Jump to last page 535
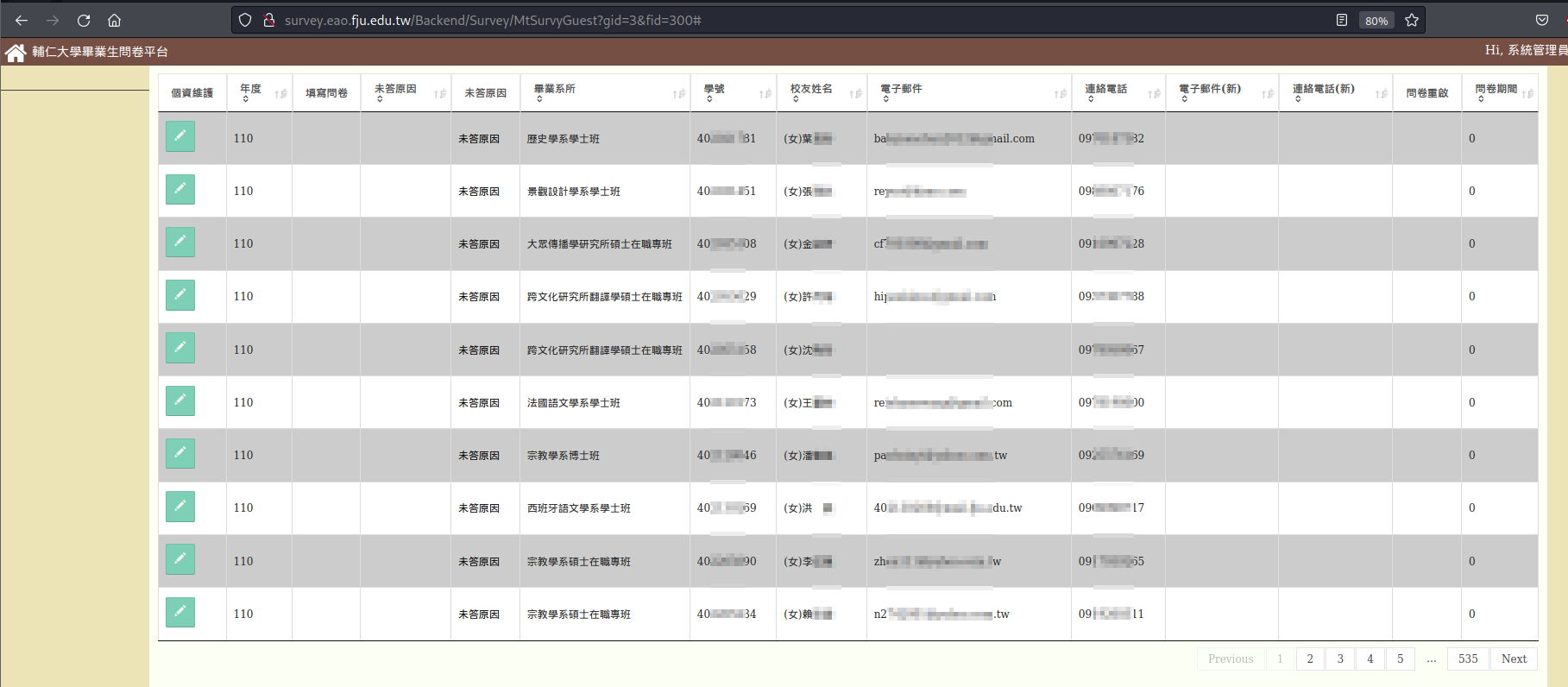The height and width of the screenshot is (687, 1568). [x=1468, y=659]
